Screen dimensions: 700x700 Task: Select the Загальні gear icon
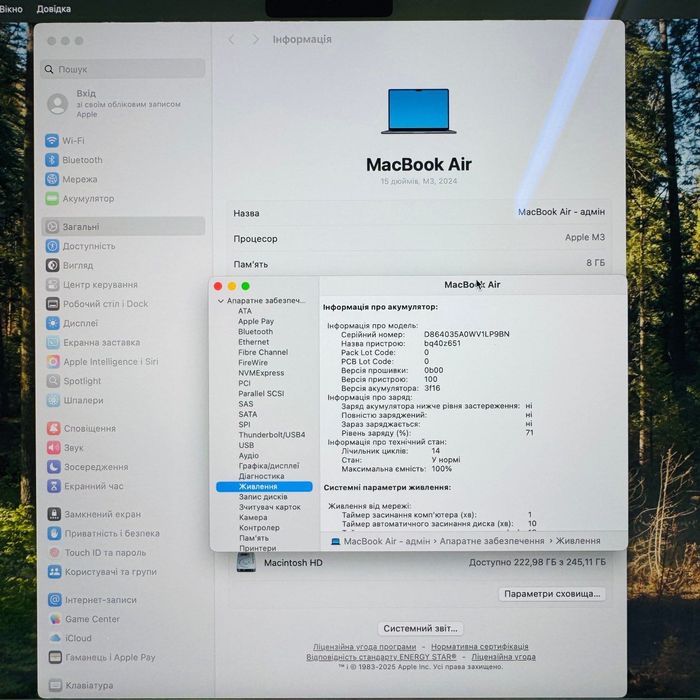pos(52,227)
